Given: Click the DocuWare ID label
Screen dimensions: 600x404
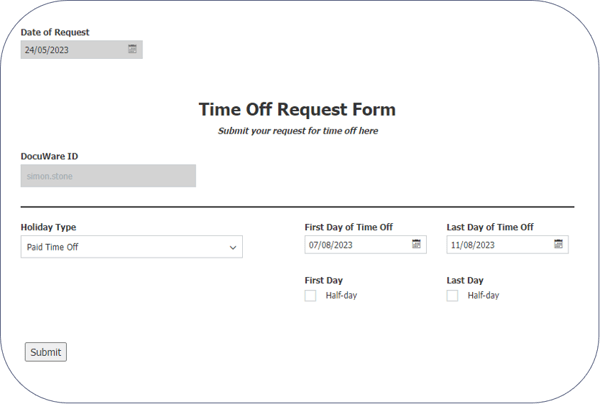Looking at the screenshot, I should [49, 156].
